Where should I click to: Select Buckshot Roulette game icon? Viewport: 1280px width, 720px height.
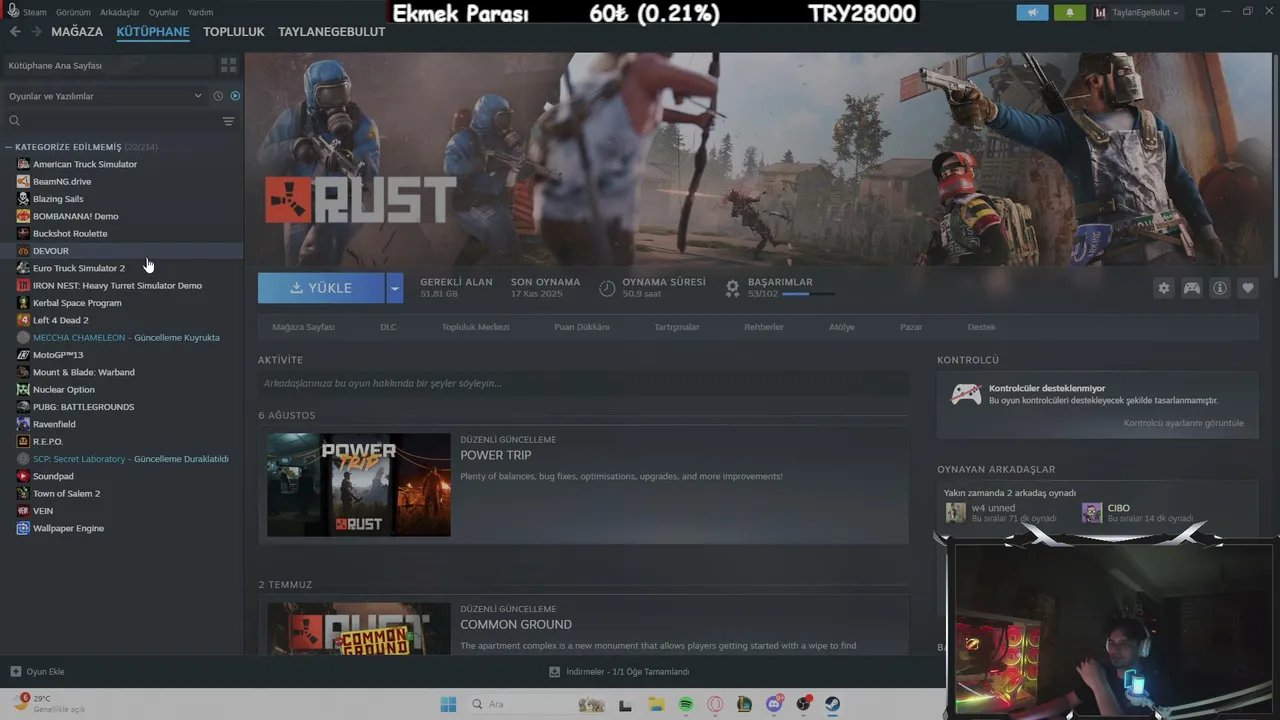pos(23,233)
